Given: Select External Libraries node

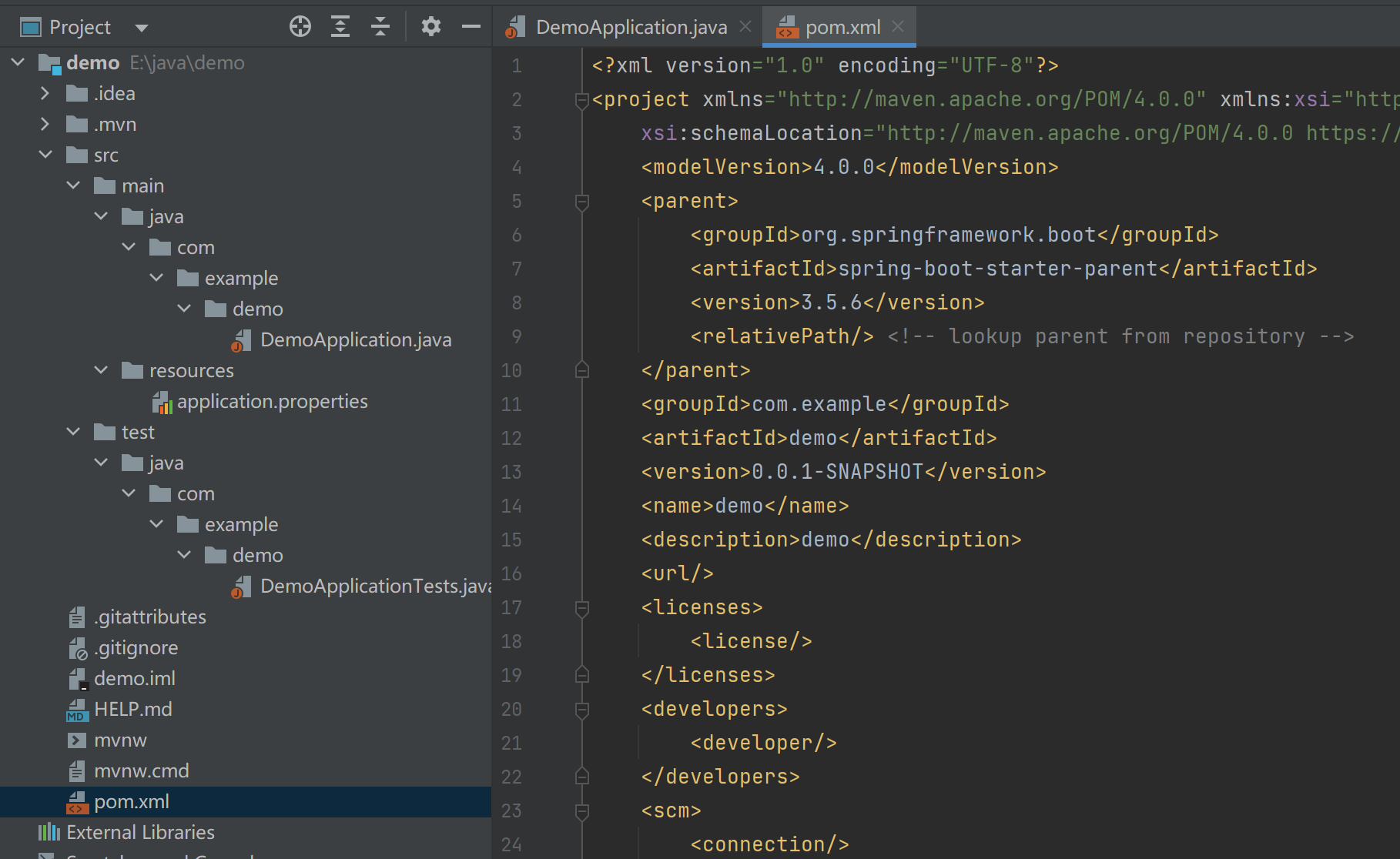Looking at the screenshot, I should [x=141, y=832].
